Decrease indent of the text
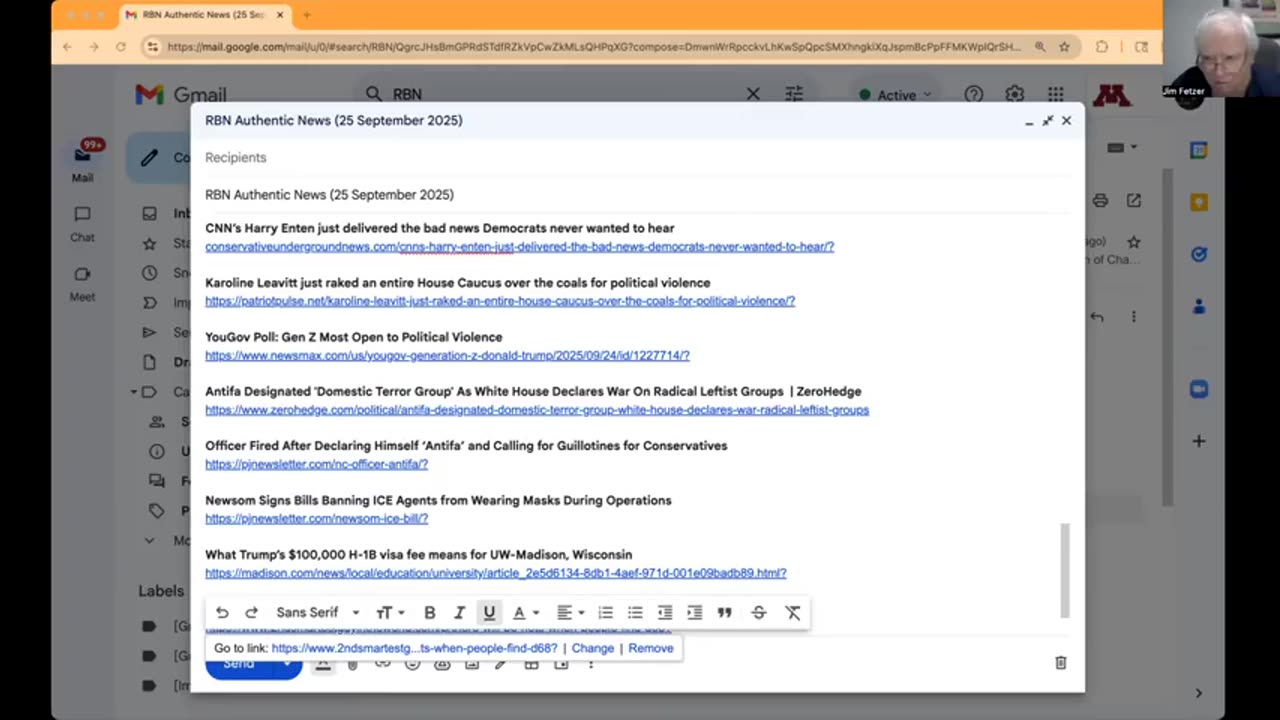 [665, 613]
